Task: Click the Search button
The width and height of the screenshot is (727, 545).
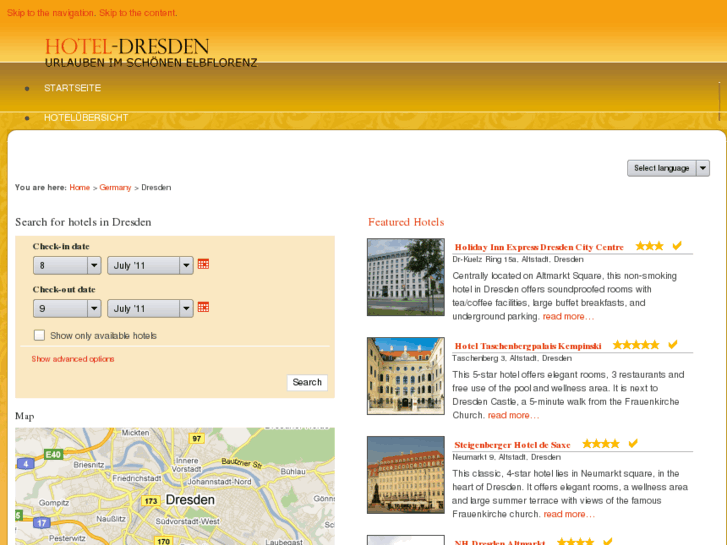Action: pos(307,382)
